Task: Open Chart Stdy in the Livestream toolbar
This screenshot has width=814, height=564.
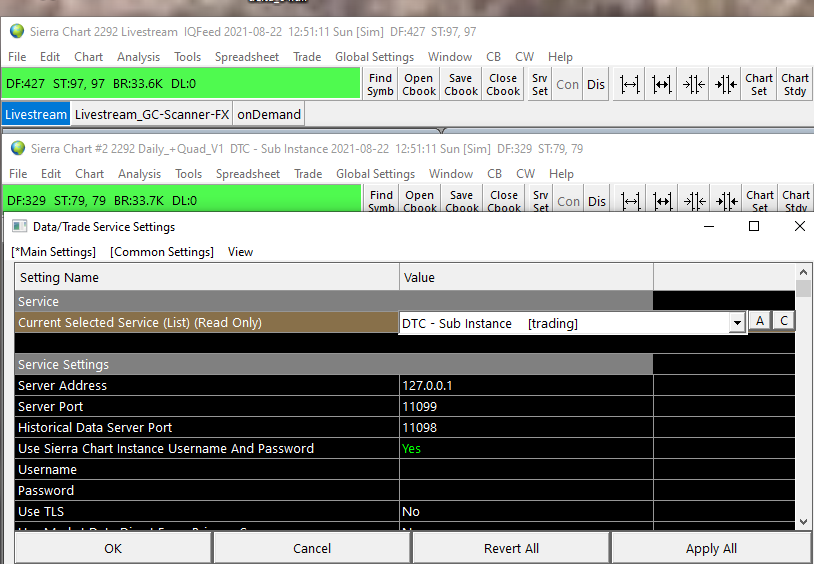Action: tap(795, 84)
